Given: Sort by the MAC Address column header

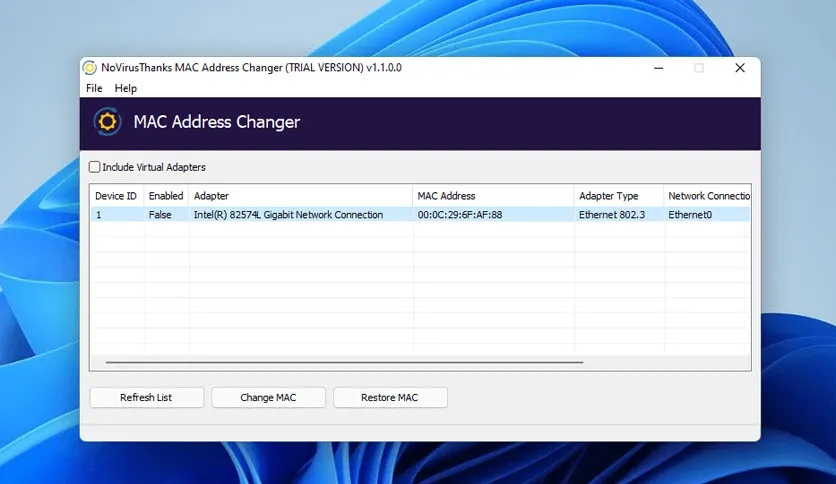Looking at the screenshot, I should click(493, 196).
